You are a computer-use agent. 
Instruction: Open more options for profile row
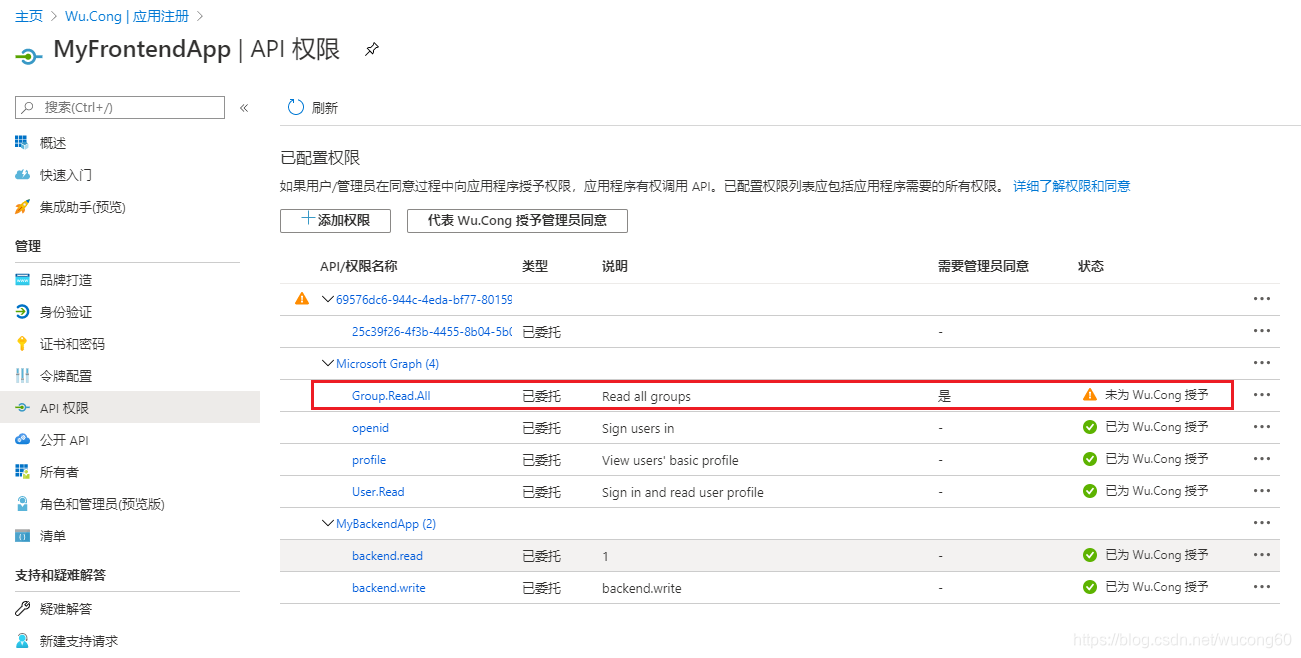(1262, 459)
